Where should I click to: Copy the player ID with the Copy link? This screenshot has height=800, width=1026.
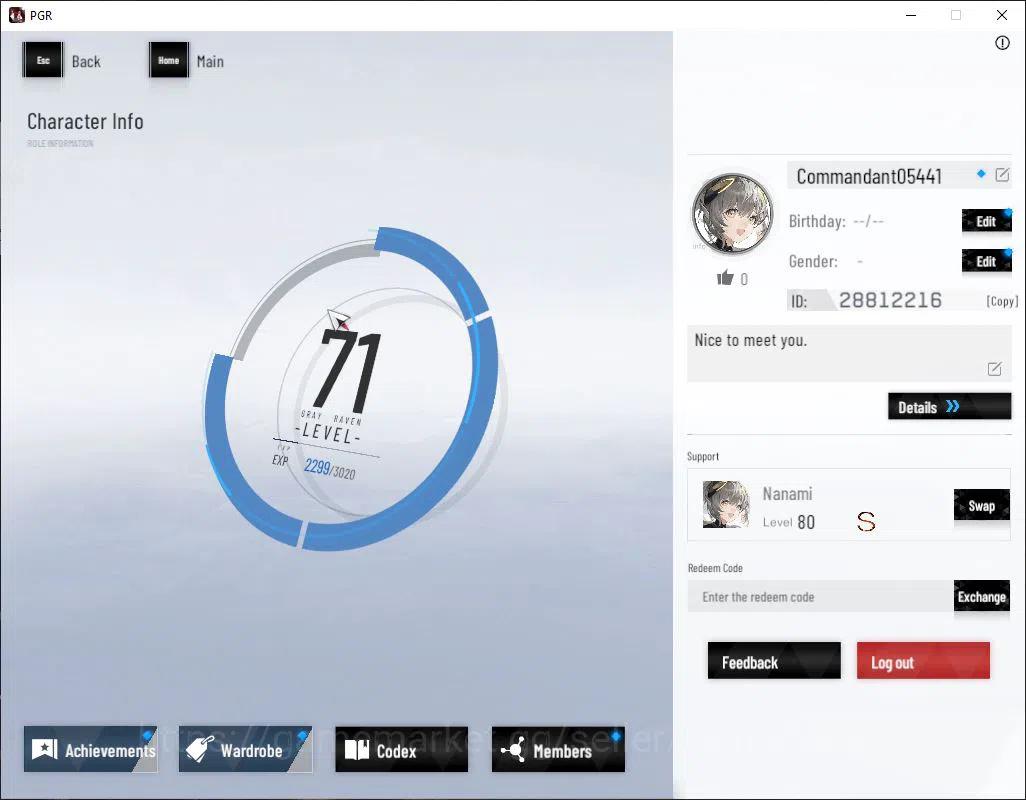[1002, 301]
